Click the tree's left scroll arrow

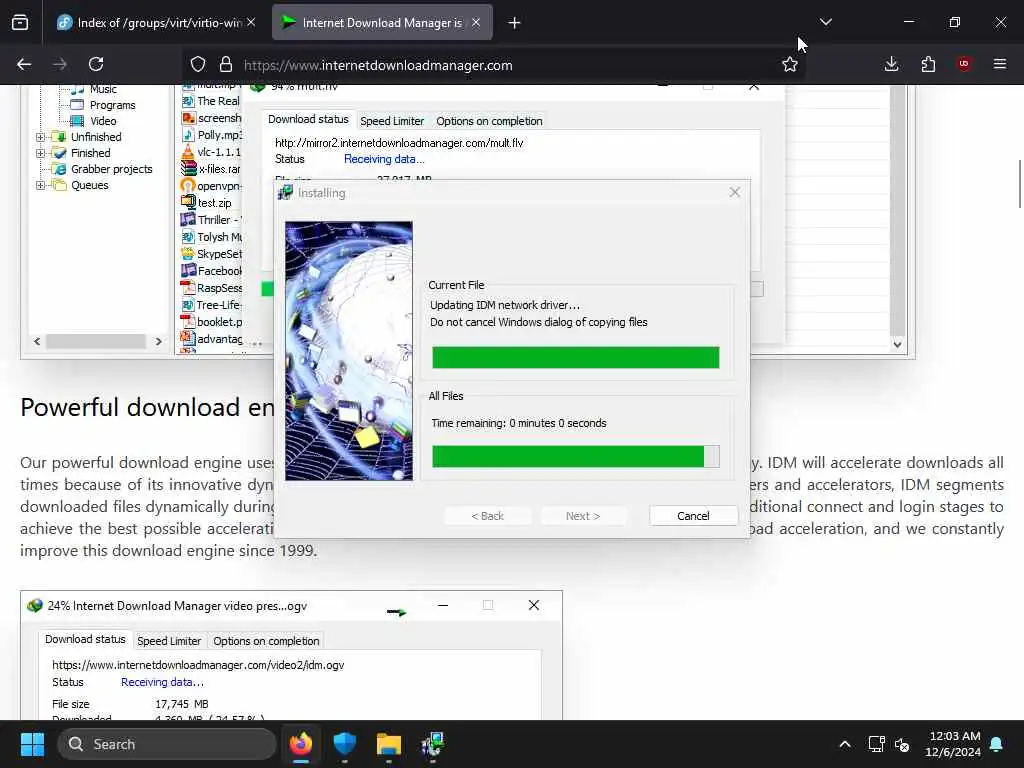pyautogui.click(x=37, y=341)
